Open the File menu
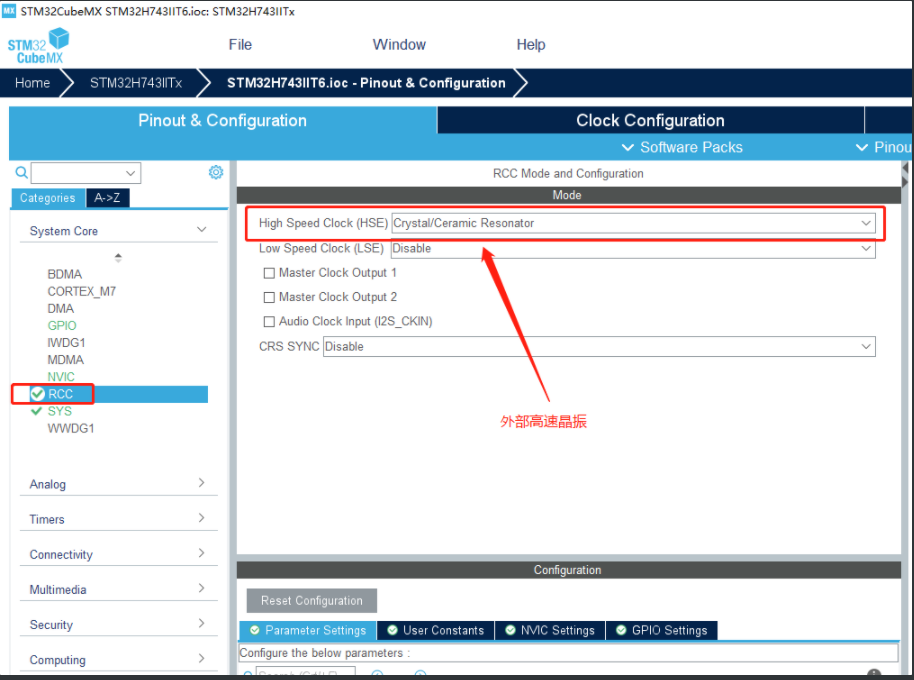This screenshot has width=914, height=680. coord(240,45)
